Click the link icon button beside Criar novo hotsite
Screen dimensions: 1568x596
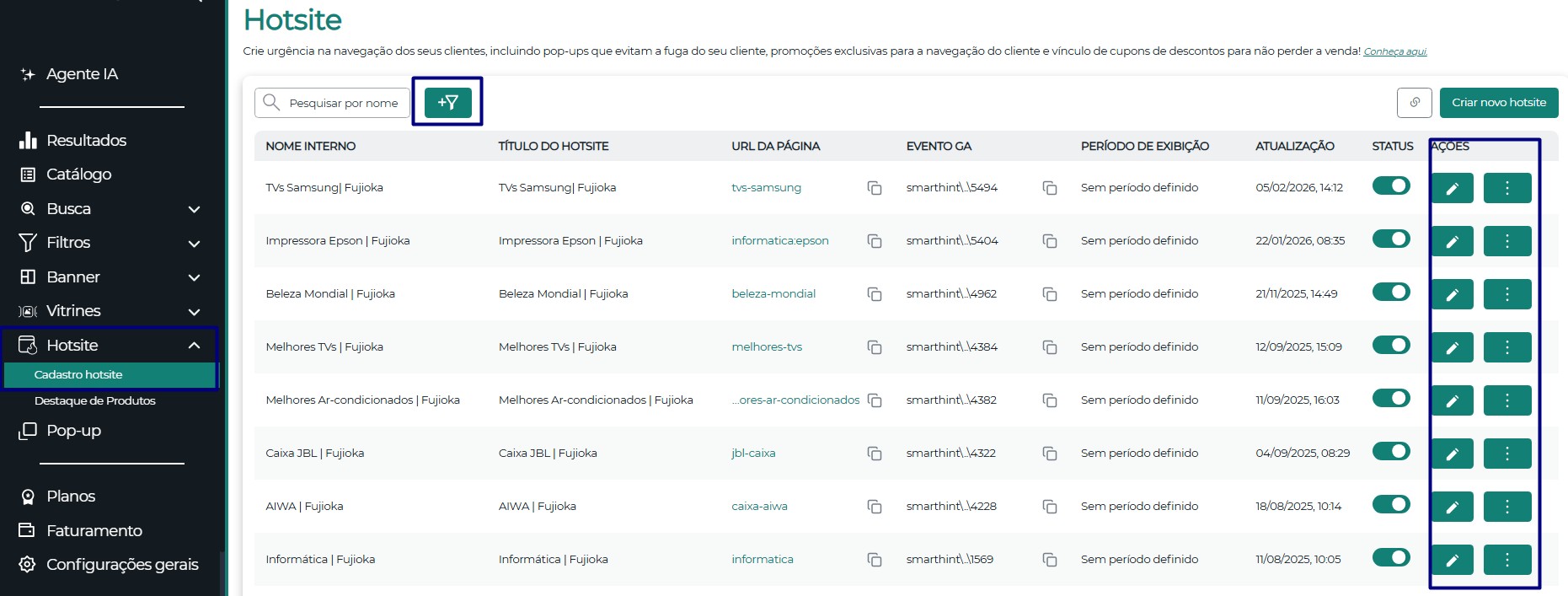[x=1415, y=102]
